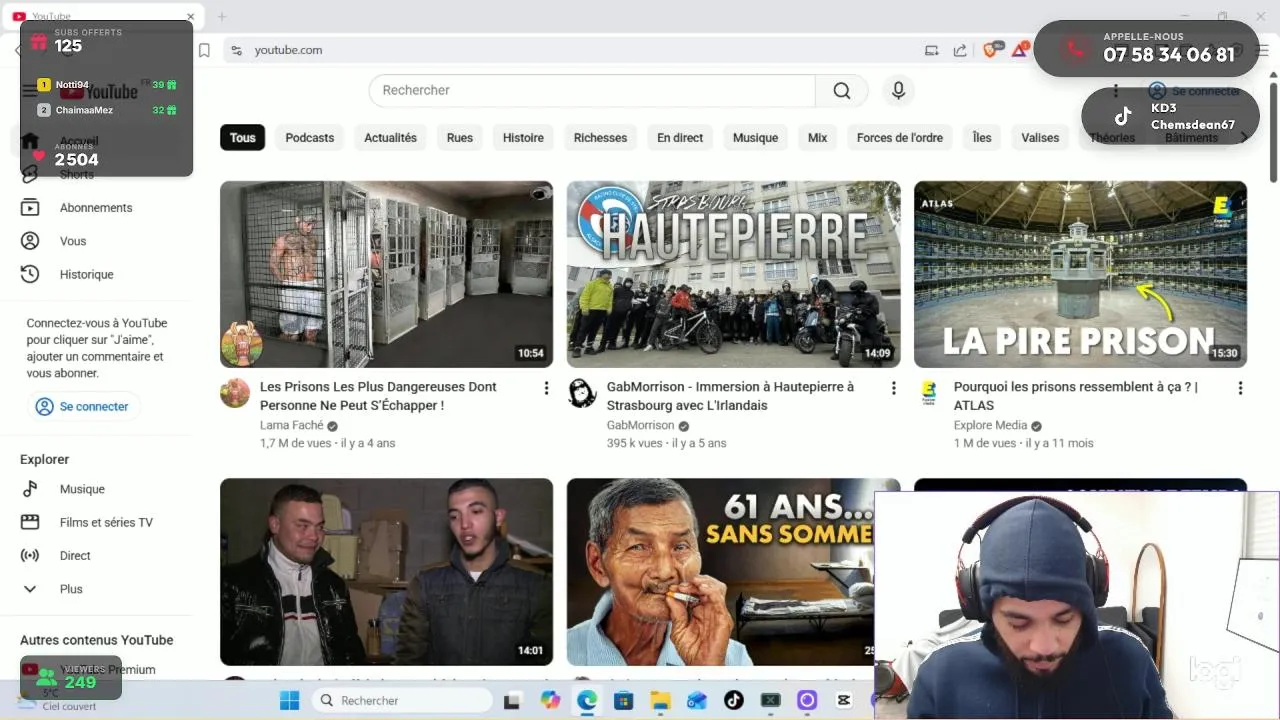
Task: Select the Forces de l'ordre chip
Action: 900,138
